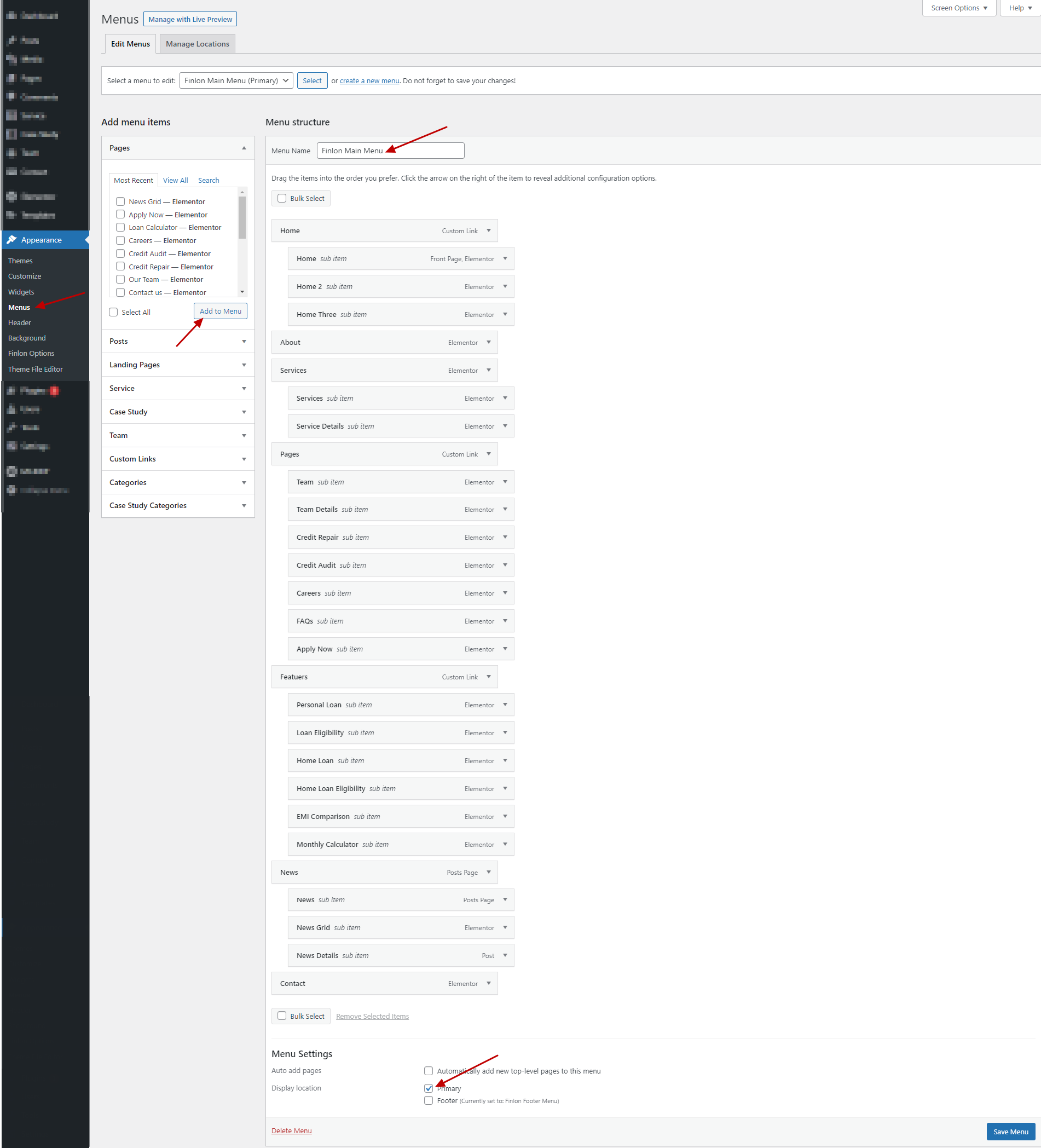The height and width of the screenshot is (1148, 1041).
Task: Expand the Home custom link item arrow
Action: (488, 230)
